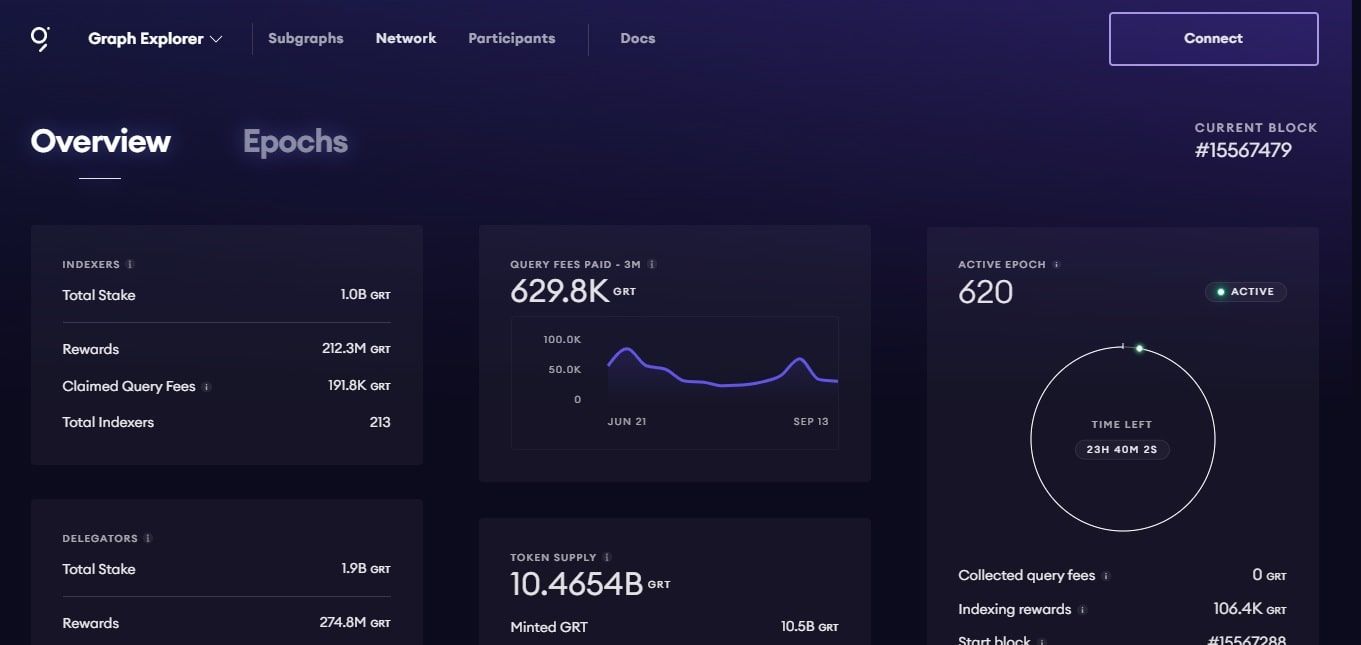Click Collected query fees value 0 GRT
Screen dimensions: 1361x645
1269,575
